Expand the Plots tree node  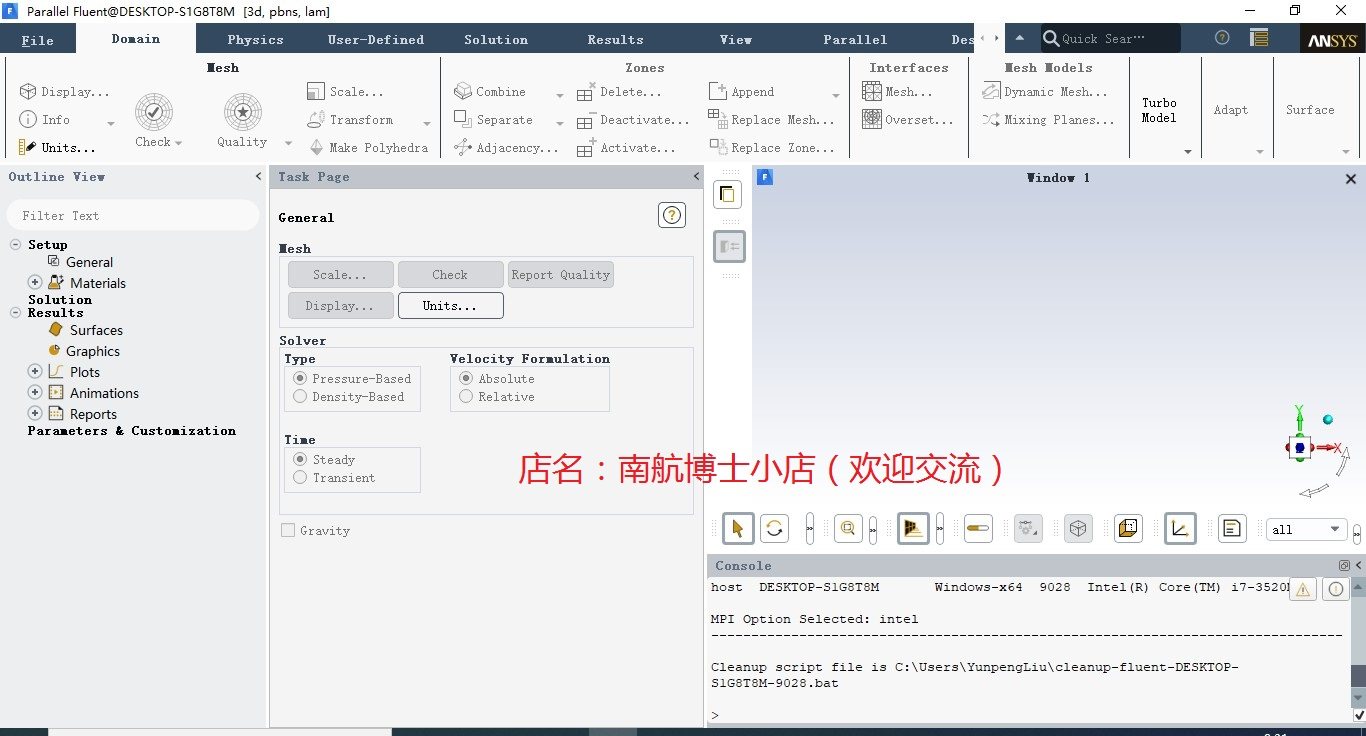[35, 372]
